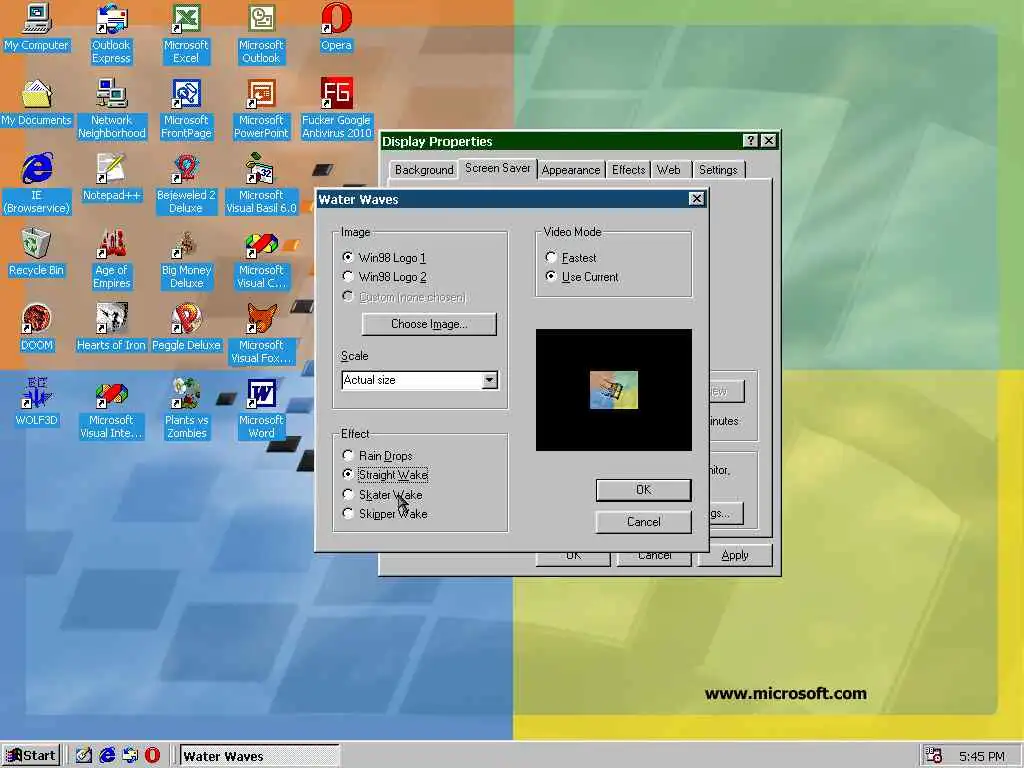Click the system tray scheduler icon

click(934, 756)
